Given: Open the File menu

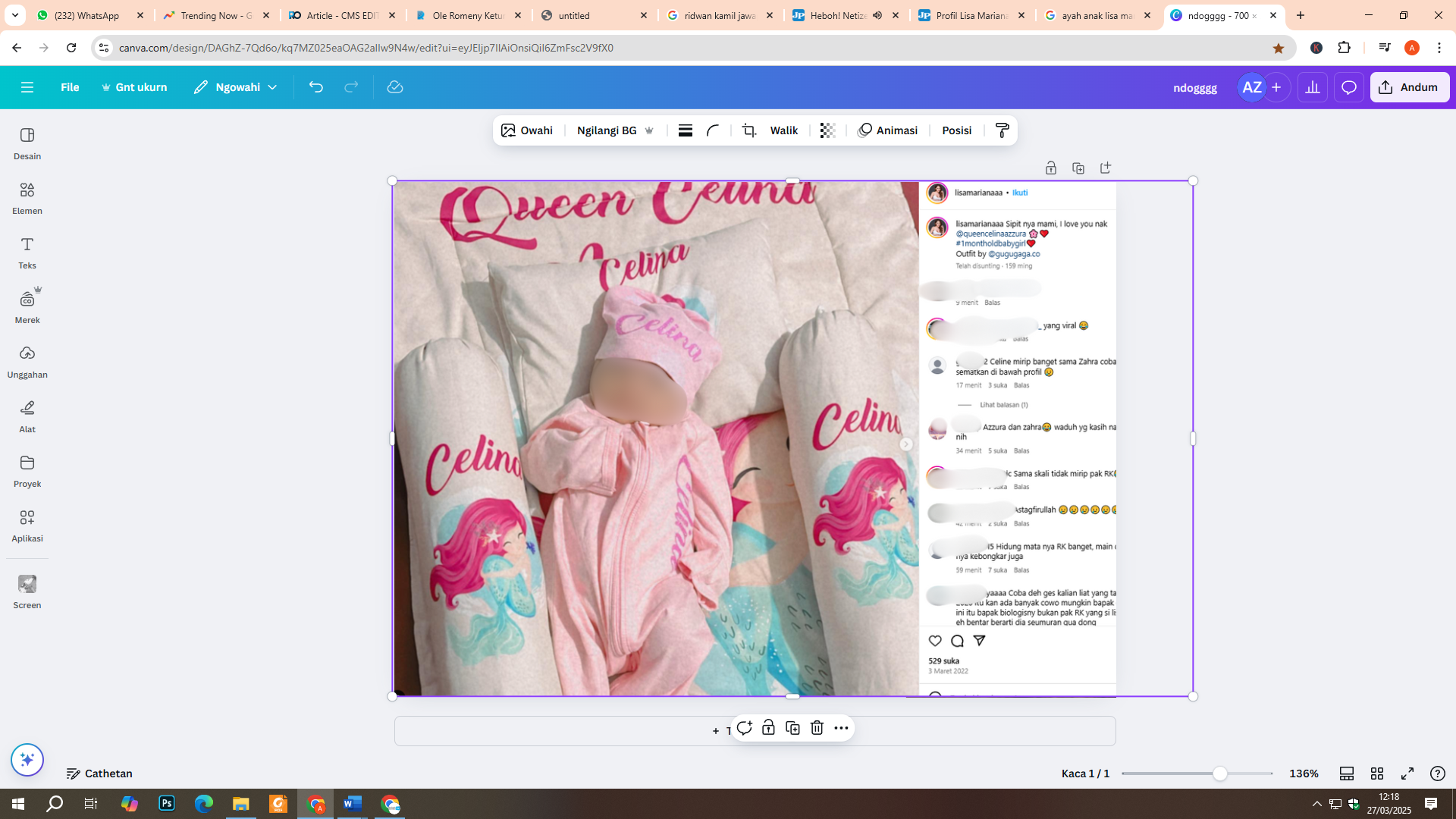Looking at the screenshot, I should (70, 87).
